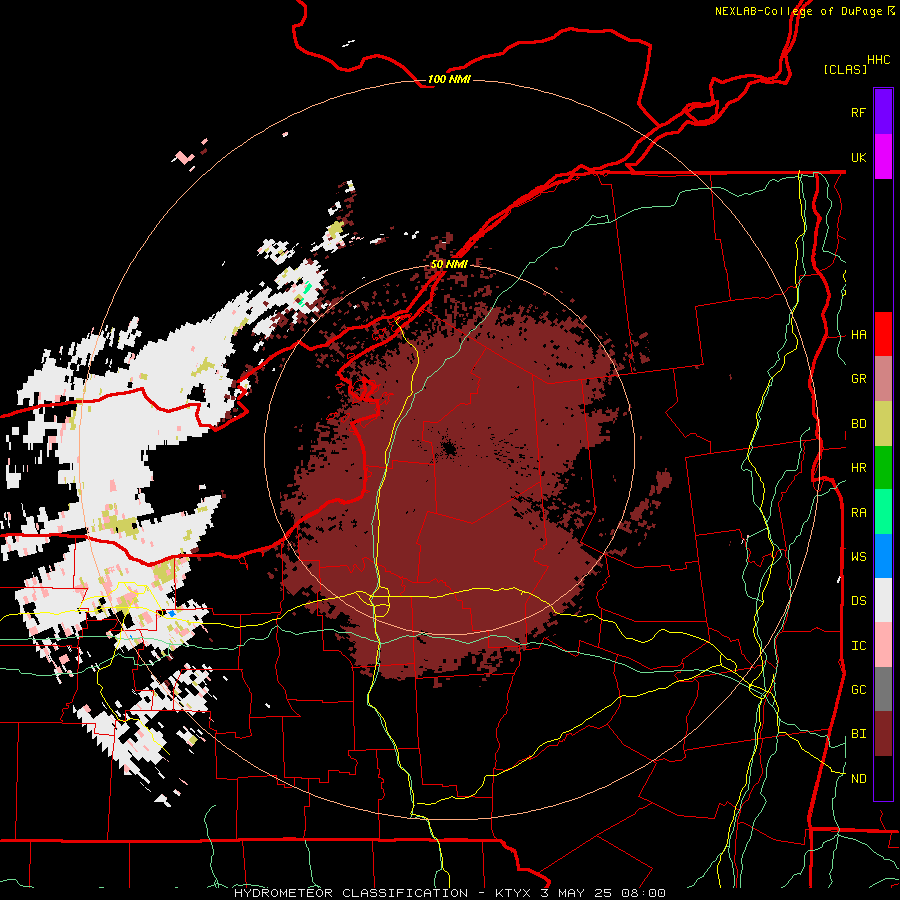Click the 100 NMI range ring label

click(449, 79)
